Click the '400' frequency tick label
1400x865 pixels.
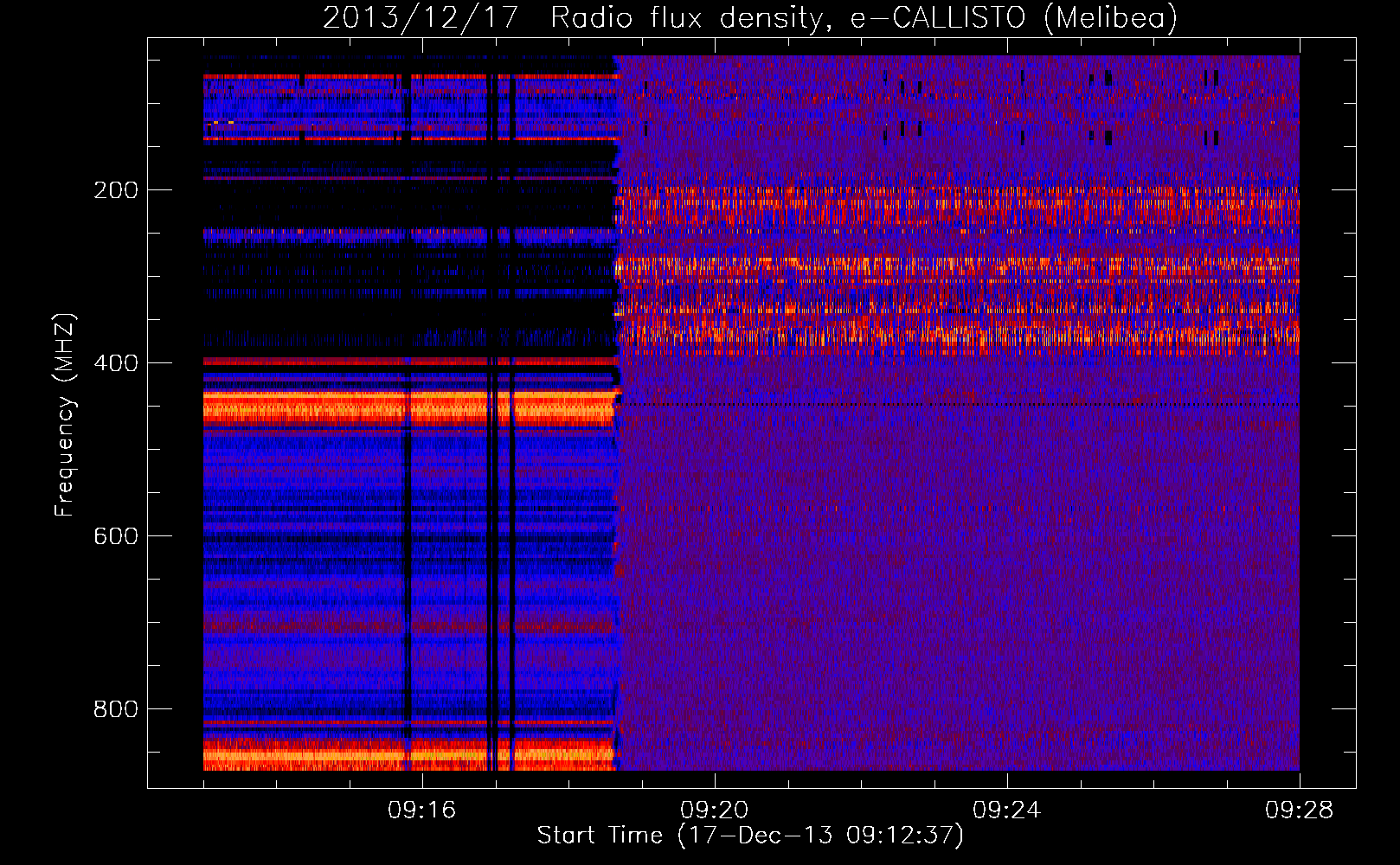point(116,363)
